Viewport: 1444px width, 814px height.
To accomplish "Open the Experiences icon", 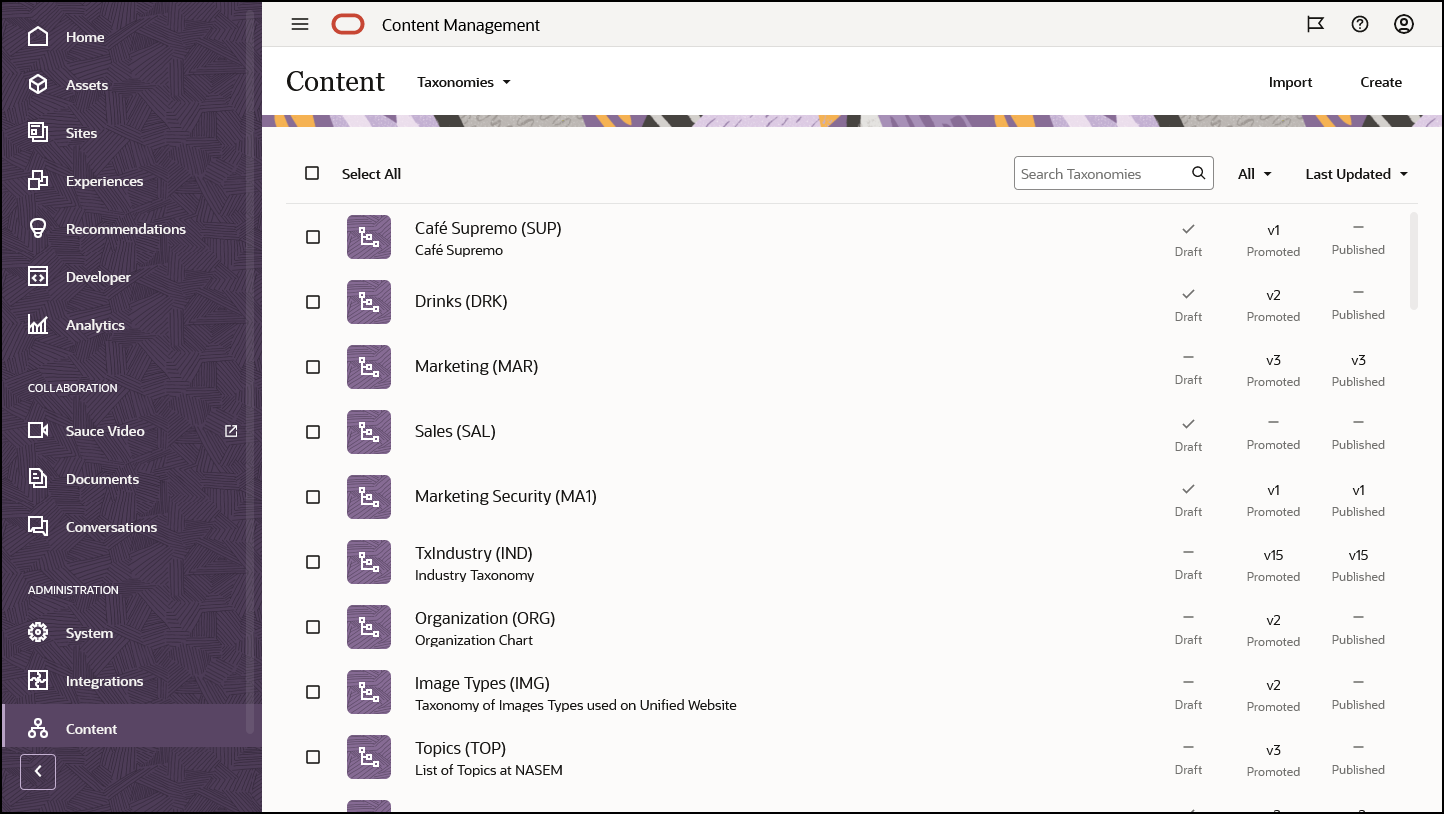I will (x=38, y=181).
